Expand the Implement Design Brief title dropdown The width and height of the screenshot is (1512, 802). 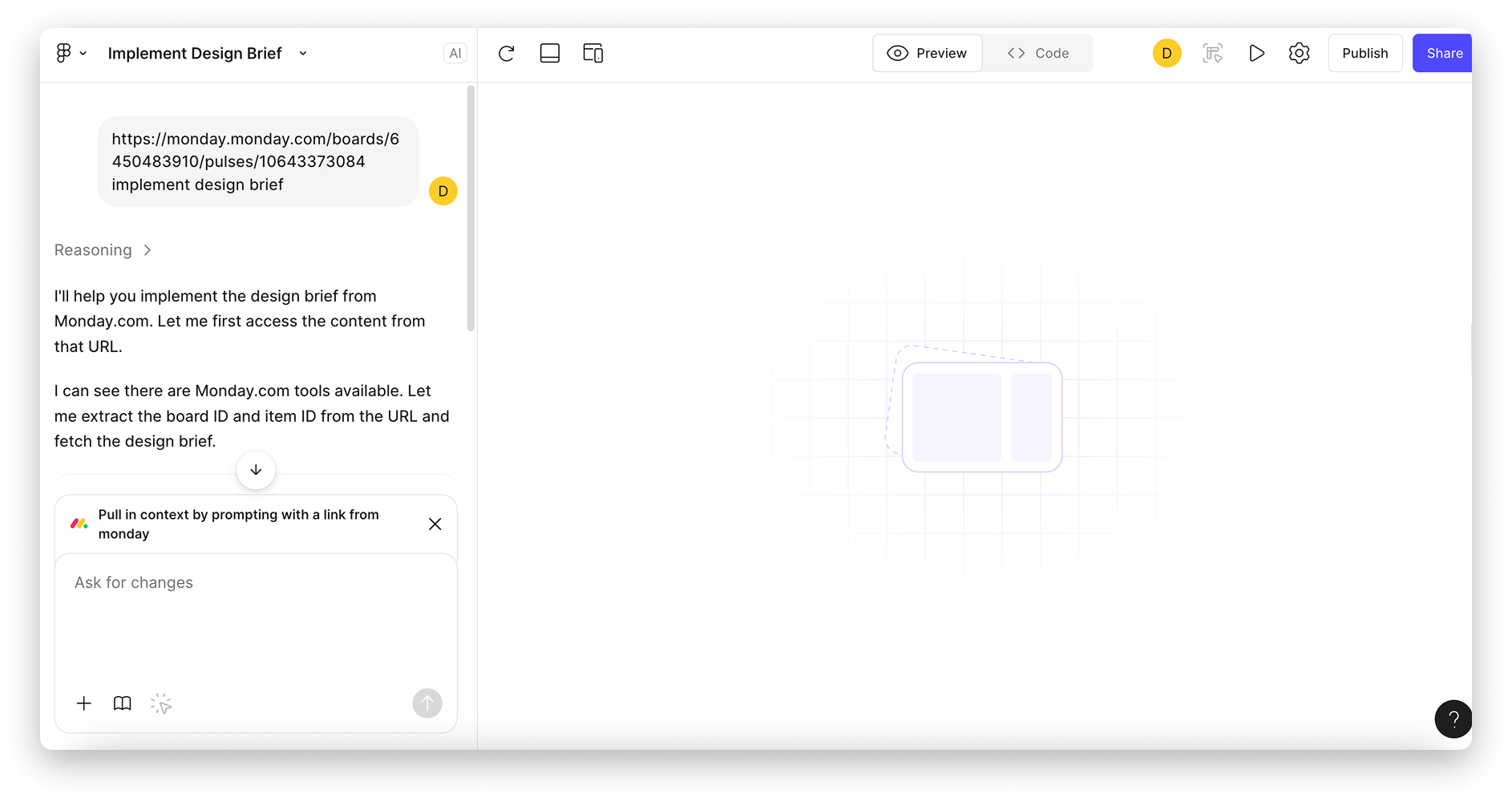click(303, 54)
